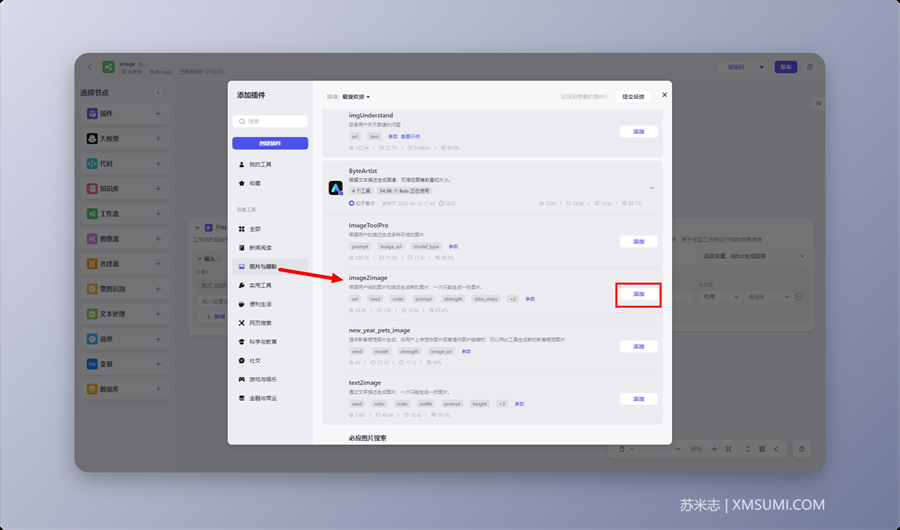Screen dimensions: 900x530
Task: Click the +3 tag on text2image
Action: (502, 404)
